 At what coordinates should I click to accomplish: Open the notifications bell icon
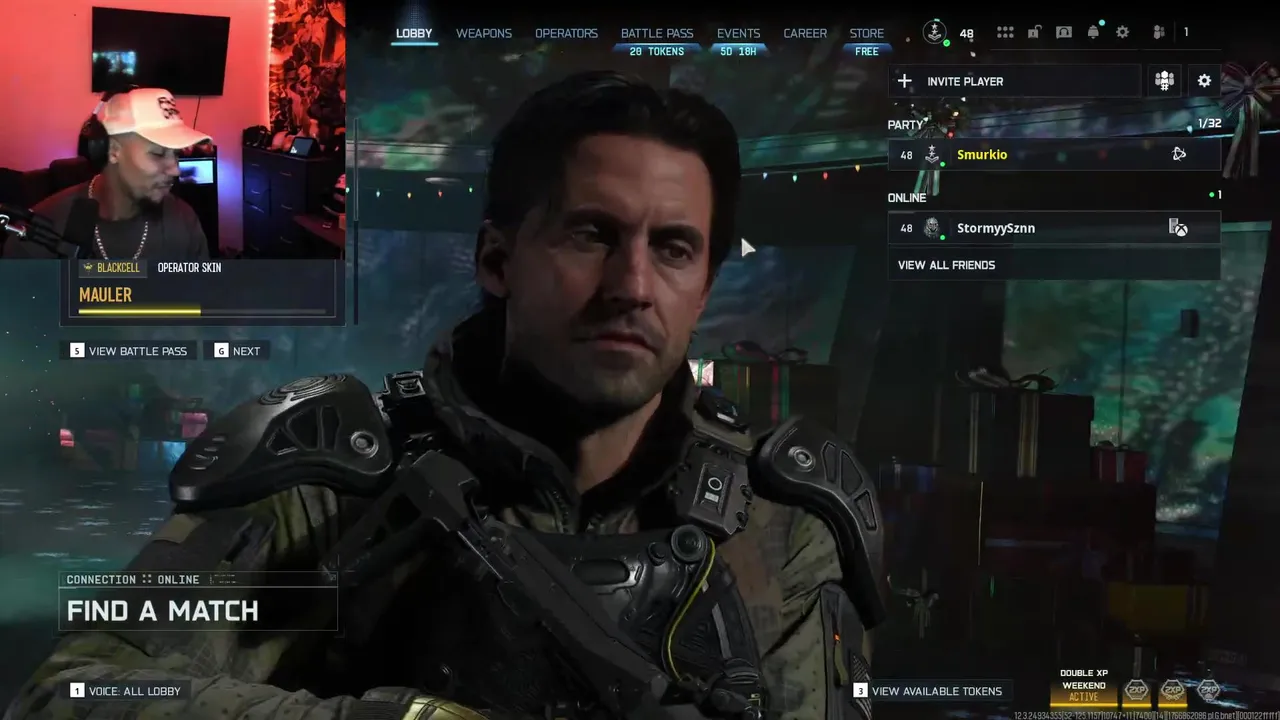click(x=1093, y=32)
